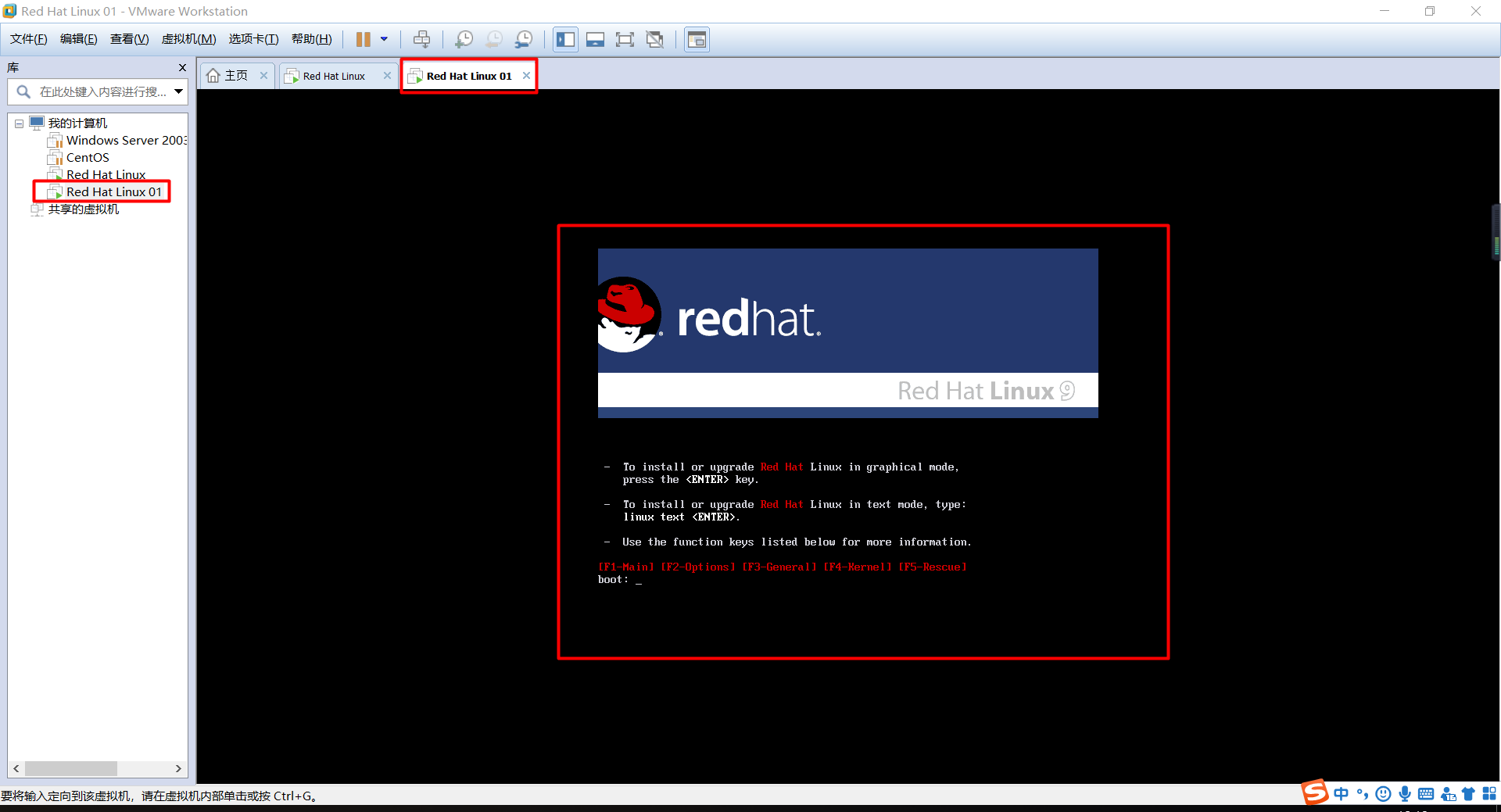The width and height of the screenshot is (1501, 812).
Task: Click the Red Hat logo banner in console
Action: tap(847, 333)
